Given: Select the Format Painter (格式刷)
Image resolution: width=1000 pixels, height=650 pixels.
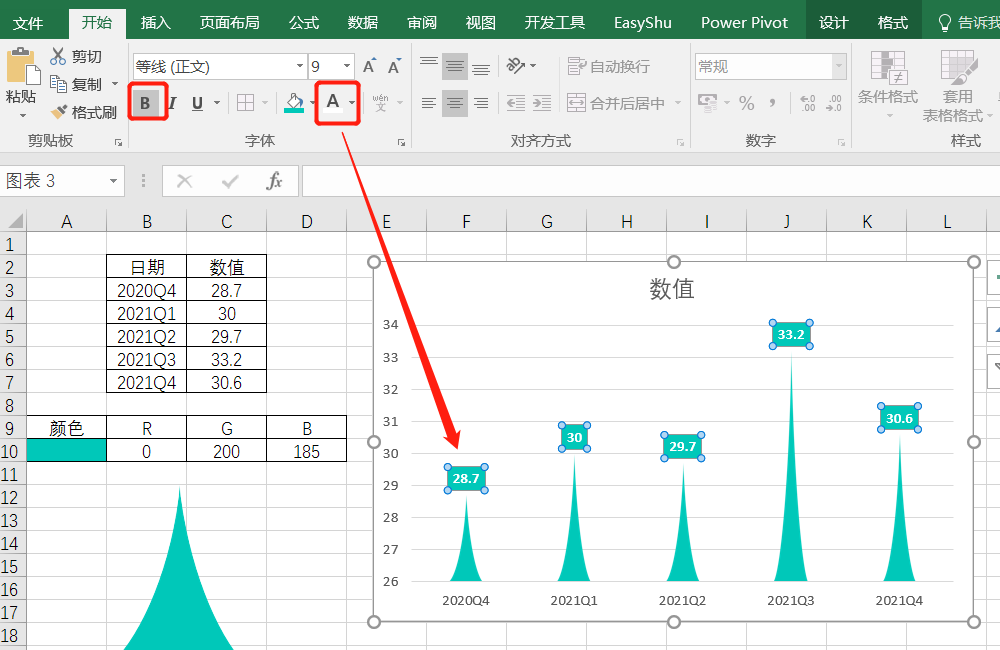Looking at the screenshot, I should 84,112.
